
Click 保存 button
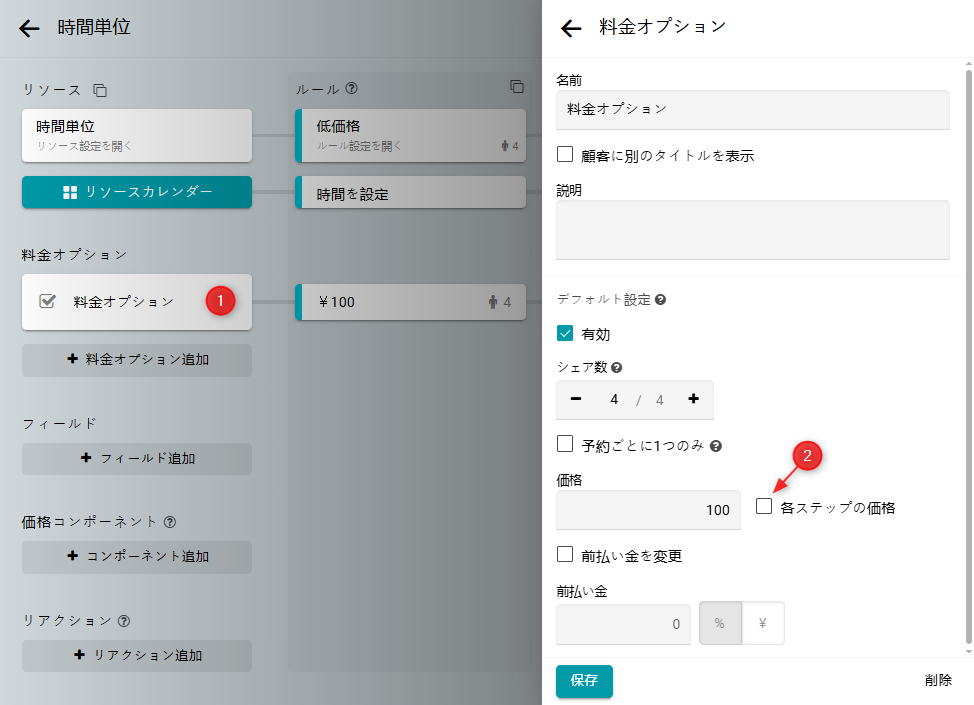click(584, 681)
